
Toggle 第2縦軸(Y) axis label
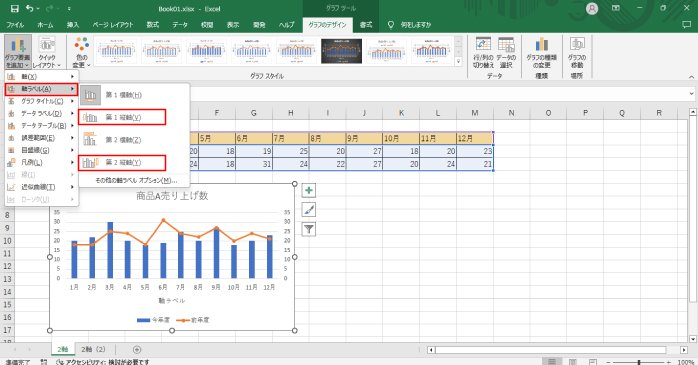134,162
